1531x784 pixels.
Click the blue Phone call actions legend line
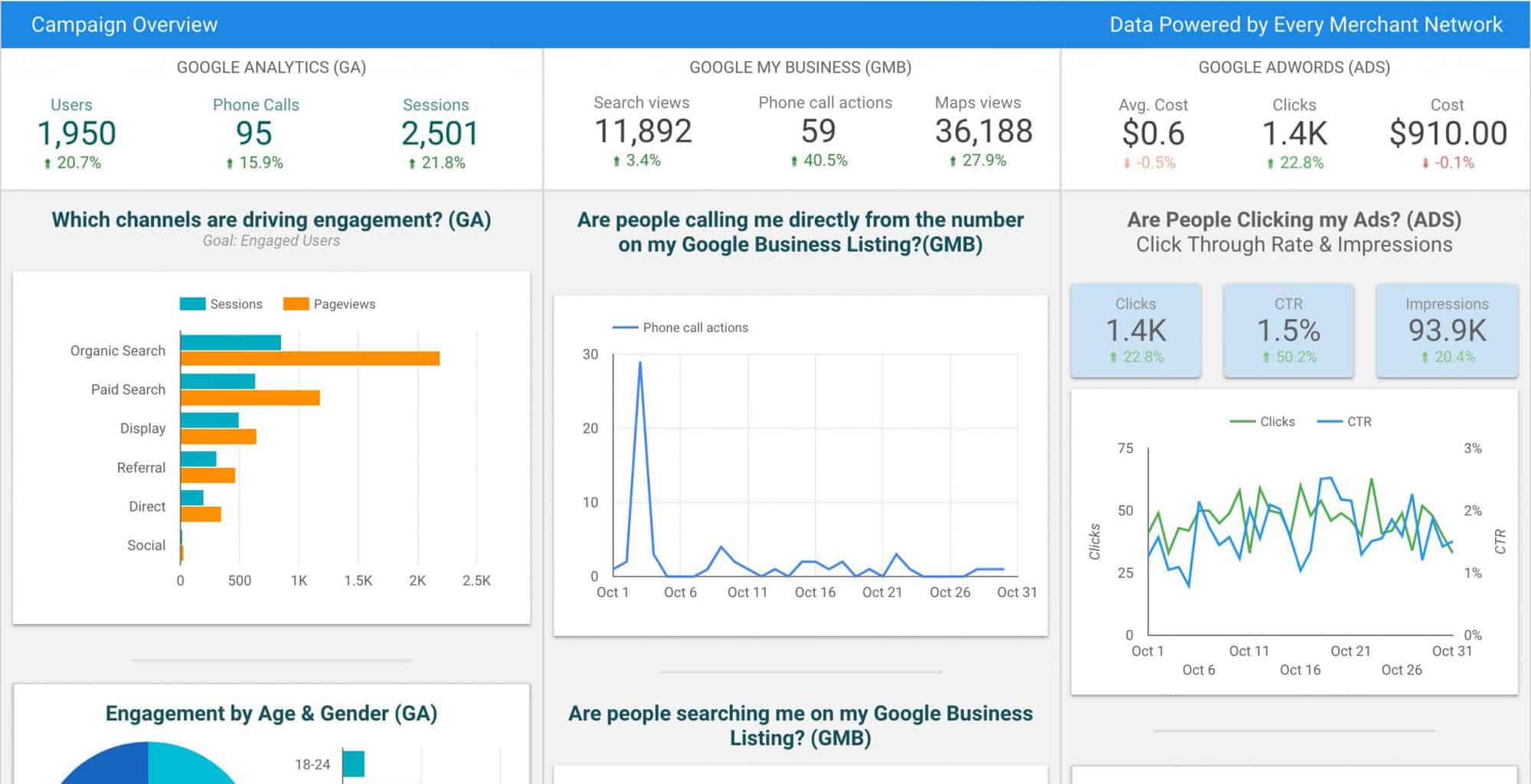(x=625, y=328)
